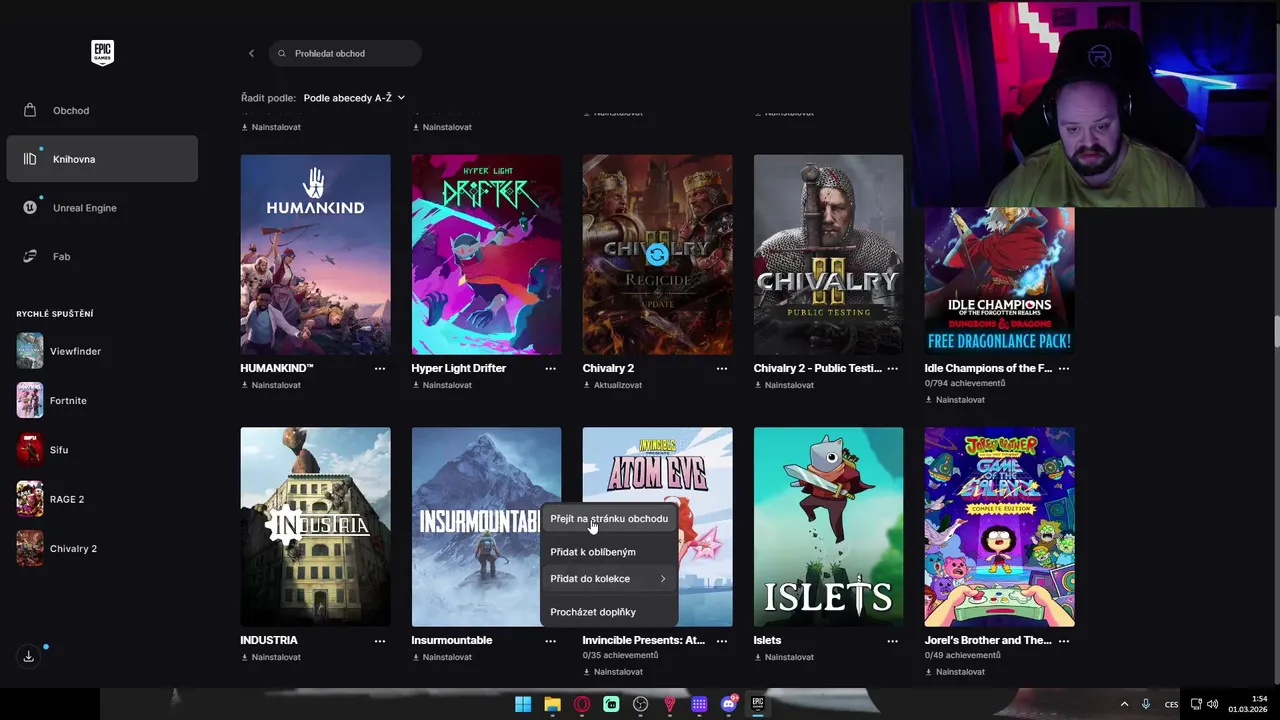The image size is (1280, 720).
Task: Open the Fab marketplace section
Action: [102, 256]
